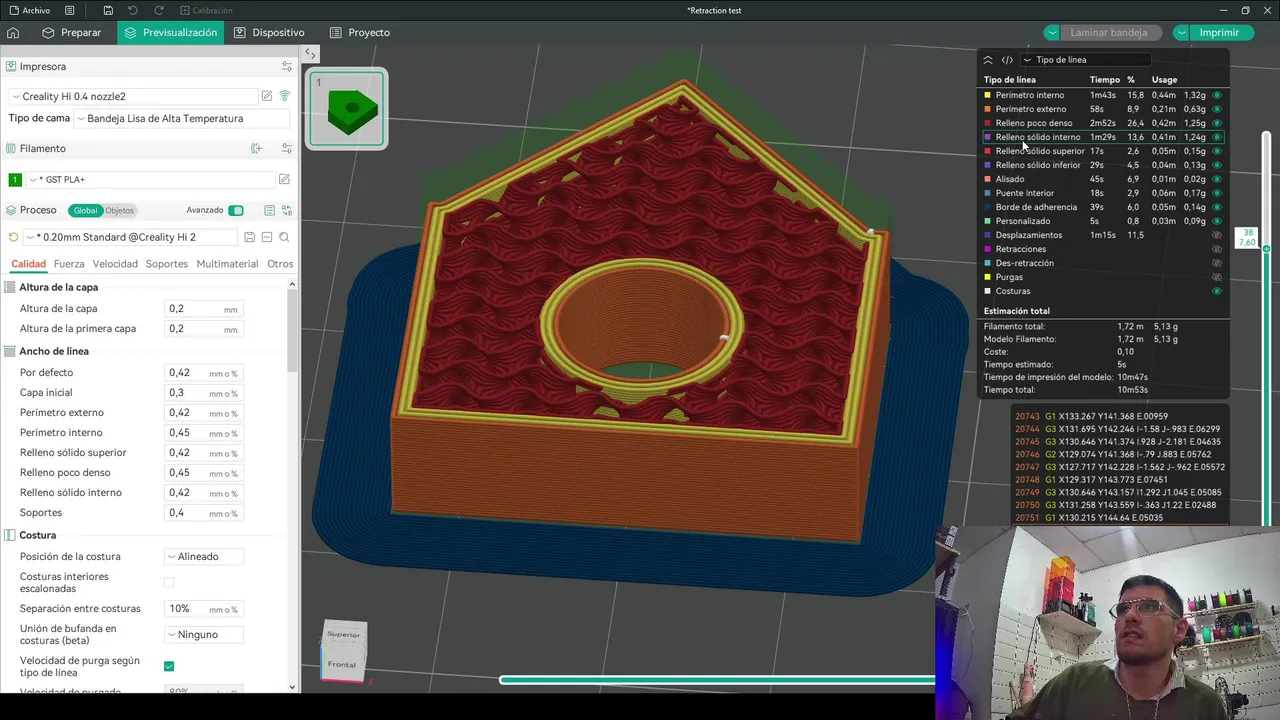The height and width of the screenshot is (720, 1280).
Task: Open the GST PLA+ filament dropdown
Action: 150,179
